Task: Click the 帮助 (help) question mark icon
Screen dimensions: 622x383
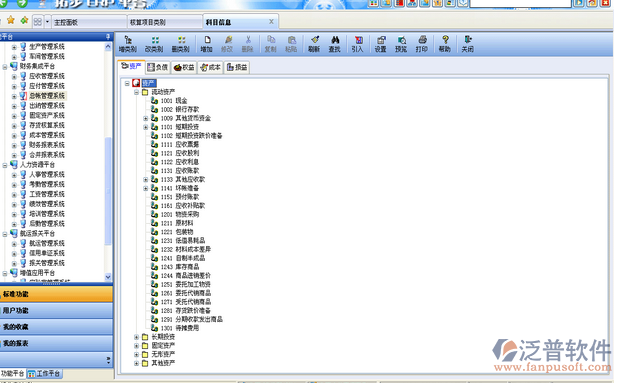Action: 445,44
